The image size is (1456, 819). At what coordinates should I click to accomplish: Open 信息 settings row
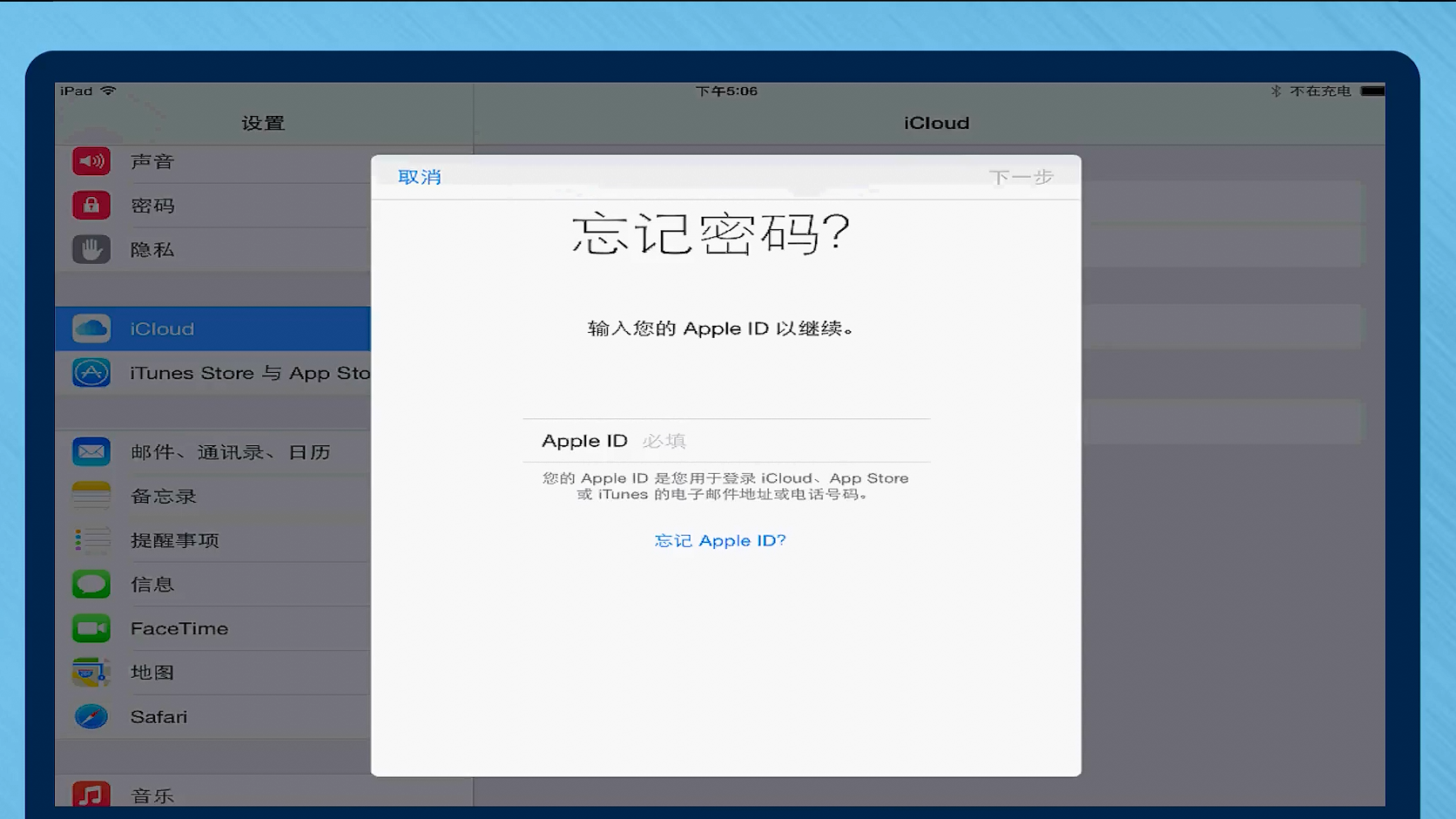click(213, 584)
